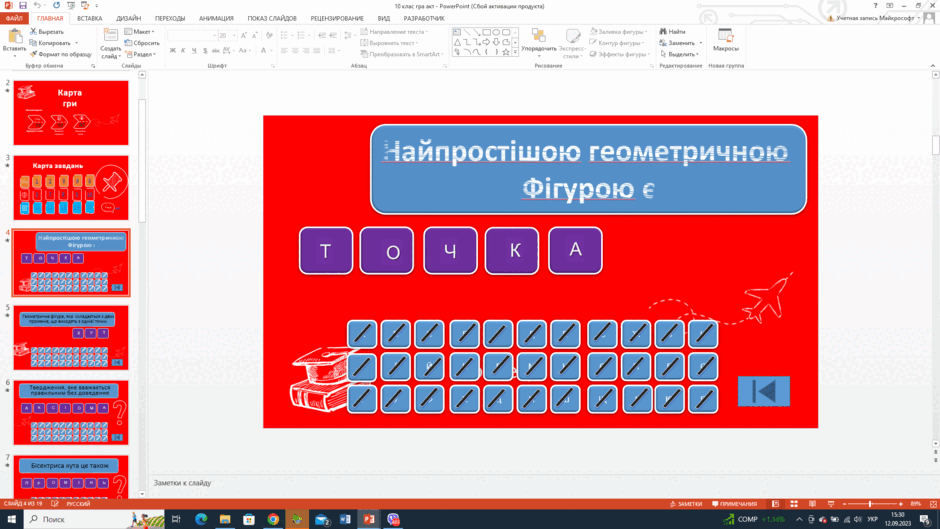Reset the slide layout with Сбросить
Viewport: 940px width, 529px height.
(142, 43)
